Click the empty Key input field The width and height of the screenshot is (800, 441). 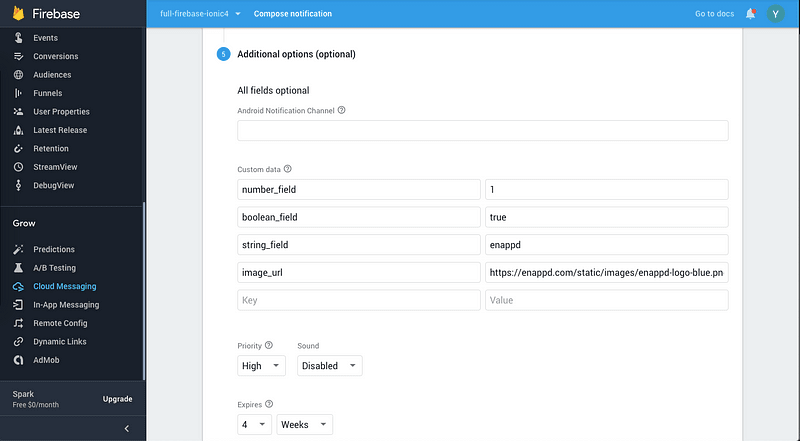[359, 300]
